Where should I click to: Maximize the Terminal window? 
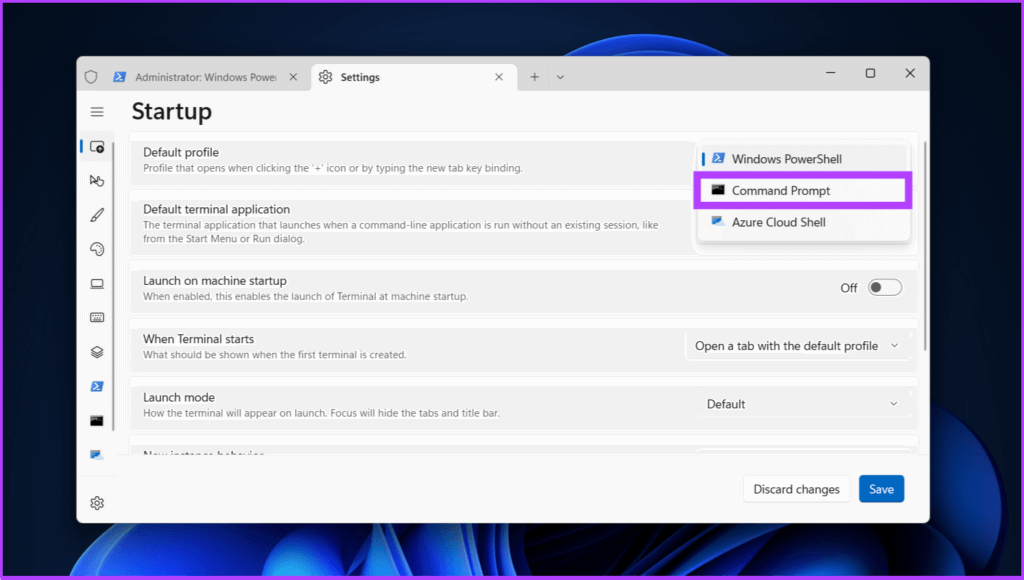tap(871, 73)
